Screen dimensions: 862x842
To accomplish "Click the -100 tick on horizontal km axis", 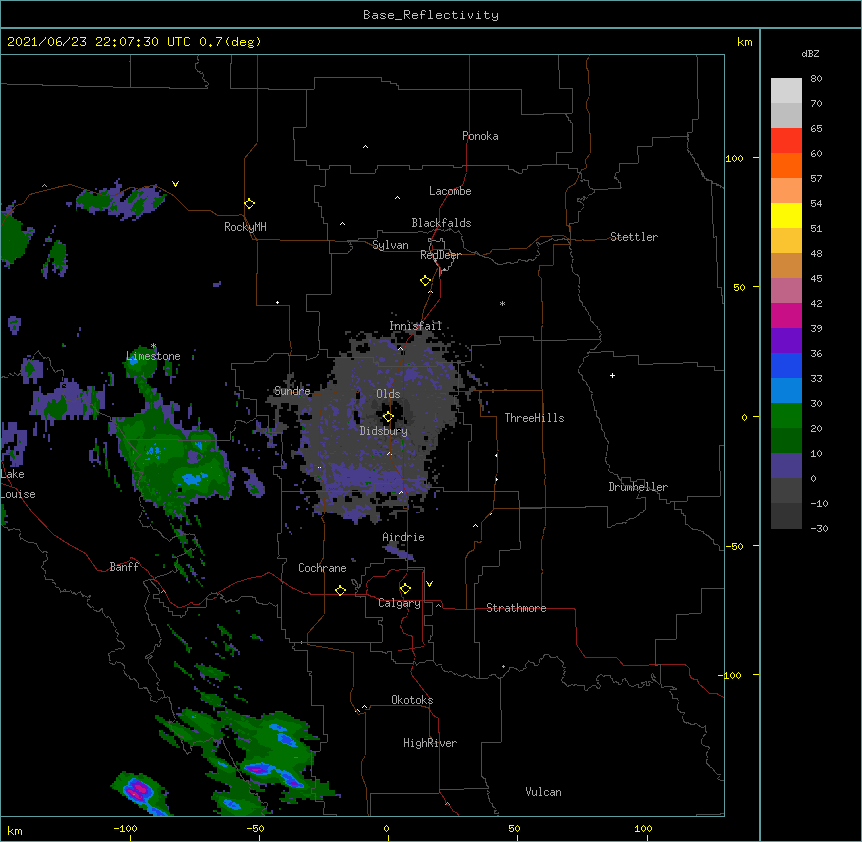I will click(125, 828).
